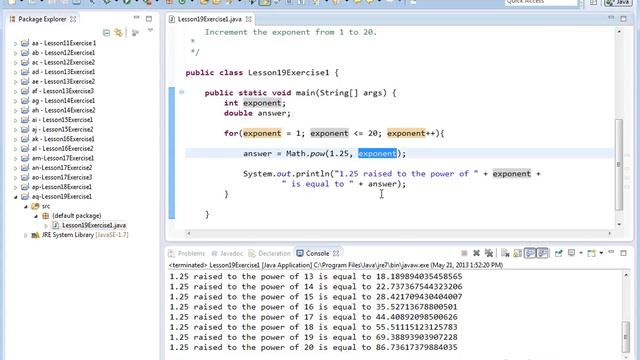Click the editor horizontal scrollbar right arrow

click(x=610, y=233)
